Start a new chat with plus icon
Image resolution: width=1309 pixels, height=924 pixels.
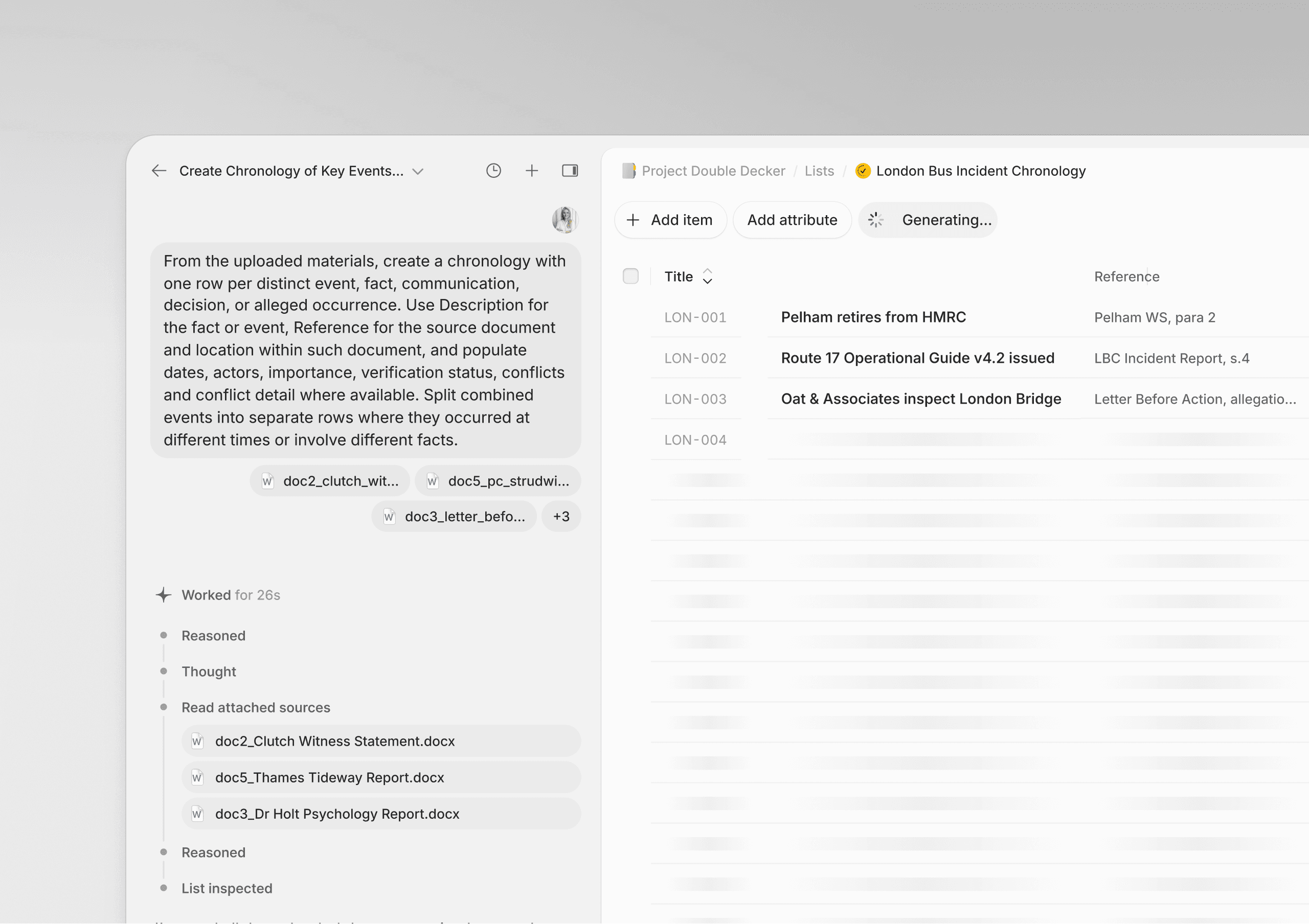pyautogui.click(x=531, y=171)
